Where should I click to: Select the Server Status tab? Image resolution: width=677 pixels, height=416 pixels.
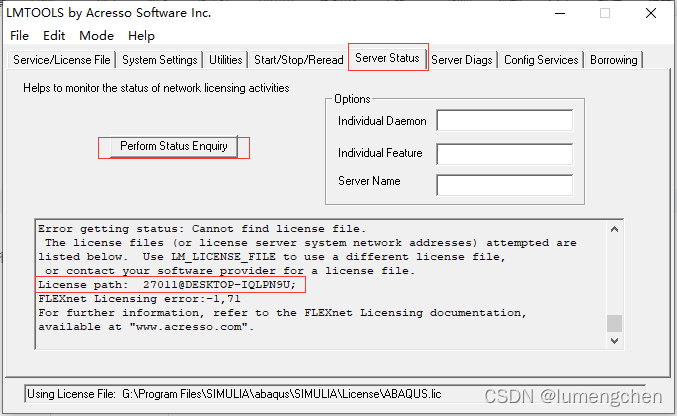pyautogui.click(x=387, y=58)
